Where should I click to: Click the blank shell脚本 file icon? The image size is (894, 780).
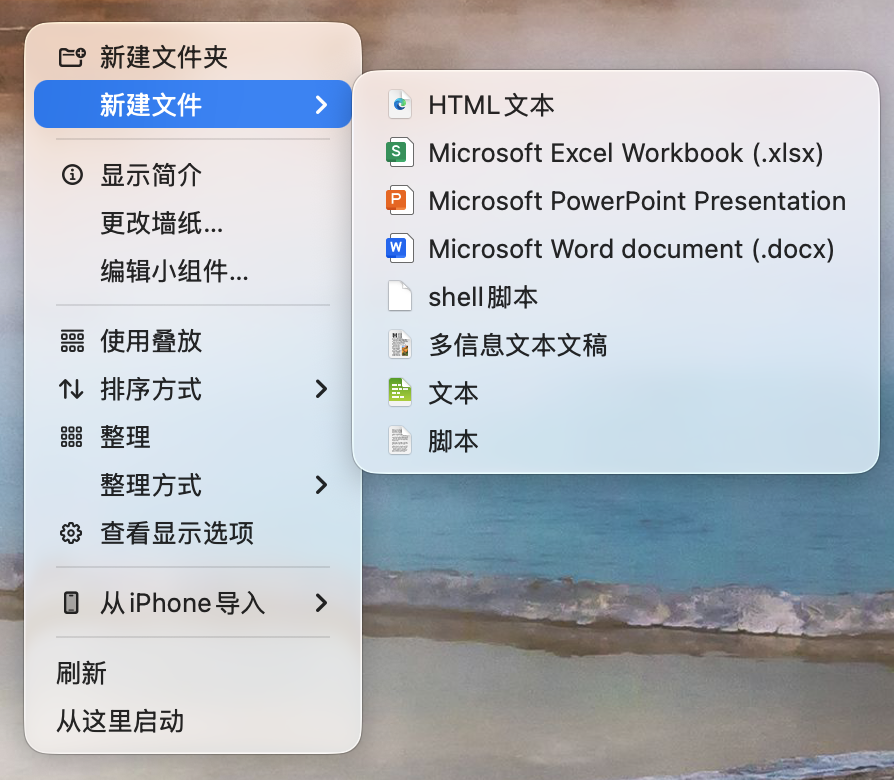(x=400, y=297)
